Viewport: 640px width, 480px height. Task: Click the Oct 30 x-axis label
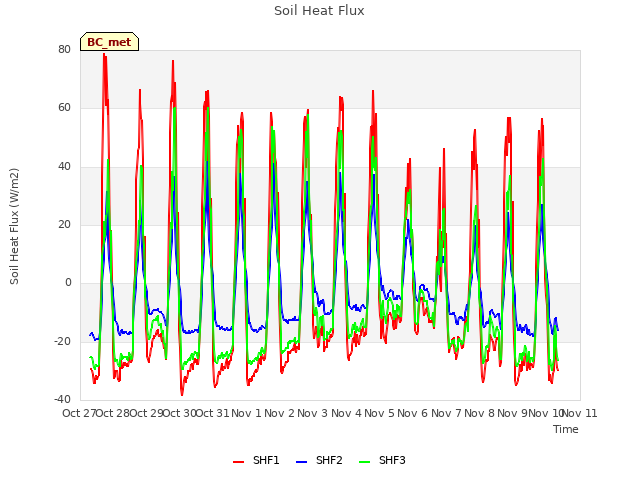tap(180, 413)
